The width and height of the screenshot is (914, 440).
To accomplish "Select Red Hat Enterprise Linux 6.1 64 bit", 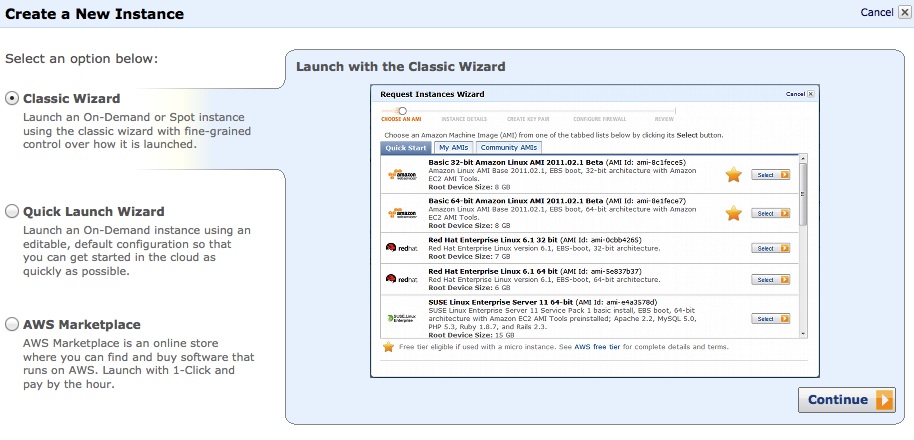I will pos(770,280).
